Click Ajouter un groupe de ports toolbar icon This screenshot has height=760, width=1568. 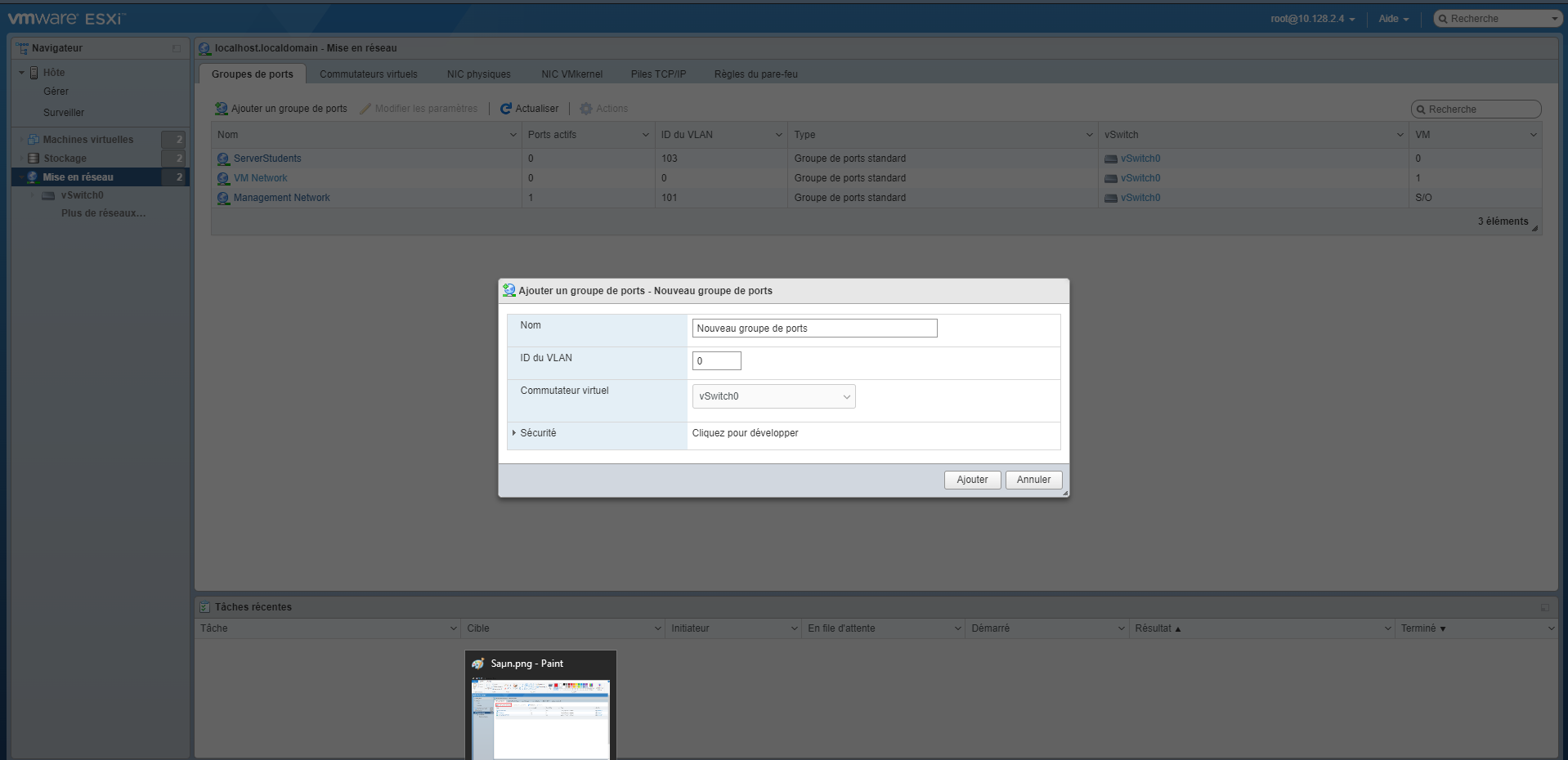tap(222, 109)
